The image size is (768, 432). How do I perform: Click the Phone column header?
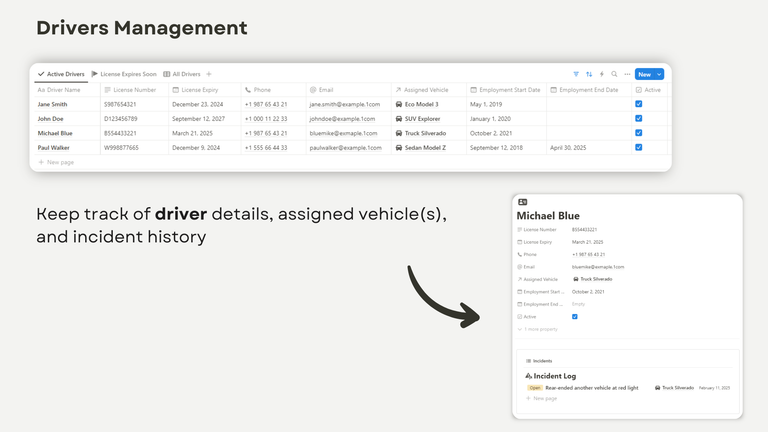tap(258, 90)
